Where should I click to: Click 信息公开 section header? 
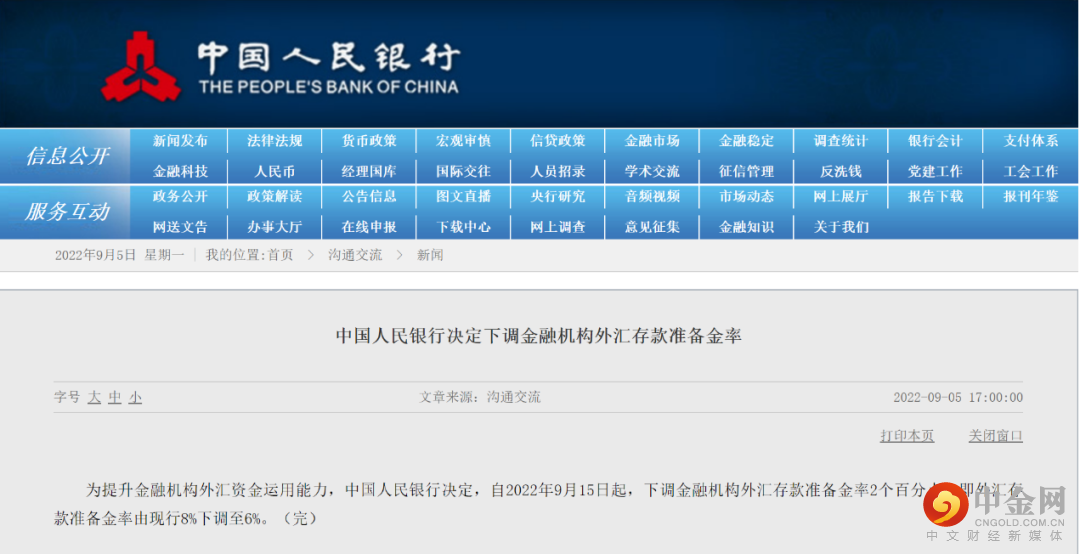pos(67,156)
